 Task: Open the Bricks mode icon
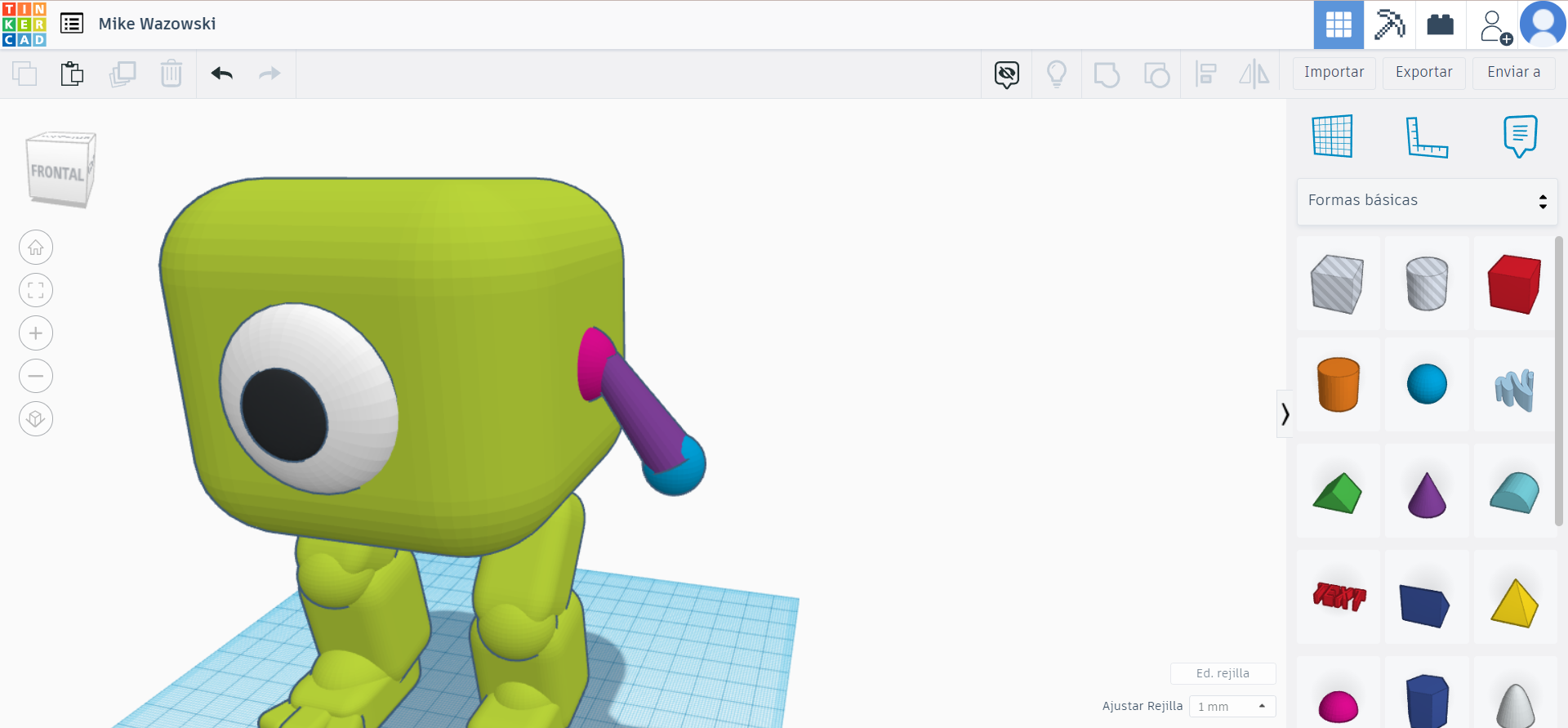pyautogui.click(x=1441, y=25)
